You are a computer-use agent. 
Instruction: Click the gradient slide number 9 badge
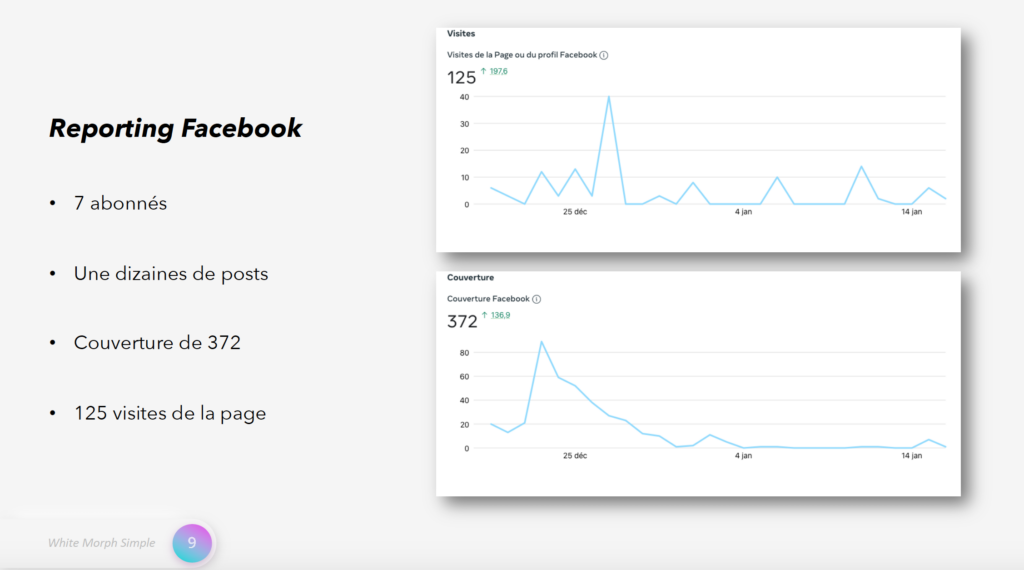[x=192, y=543]
